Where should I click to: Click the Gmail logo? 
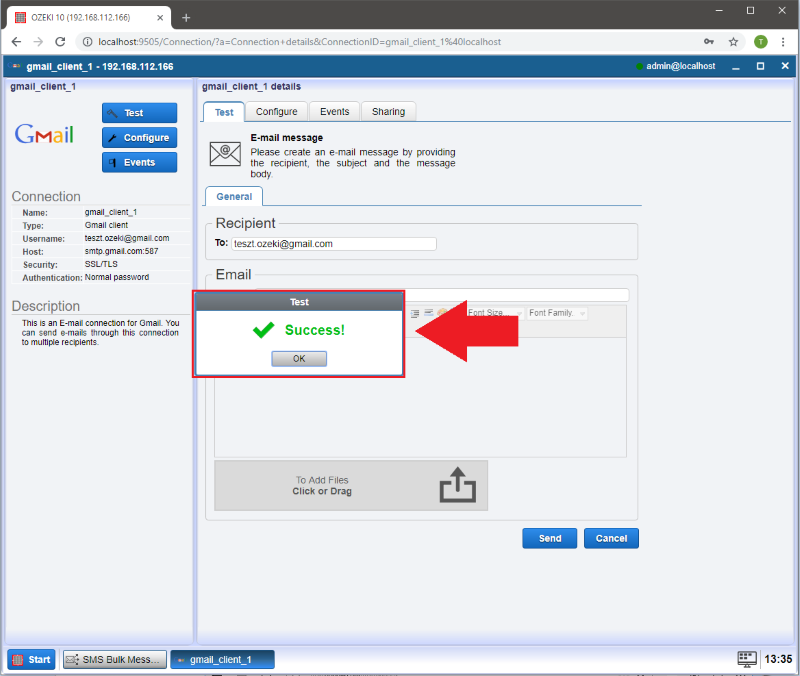click(x=44, y=135)
